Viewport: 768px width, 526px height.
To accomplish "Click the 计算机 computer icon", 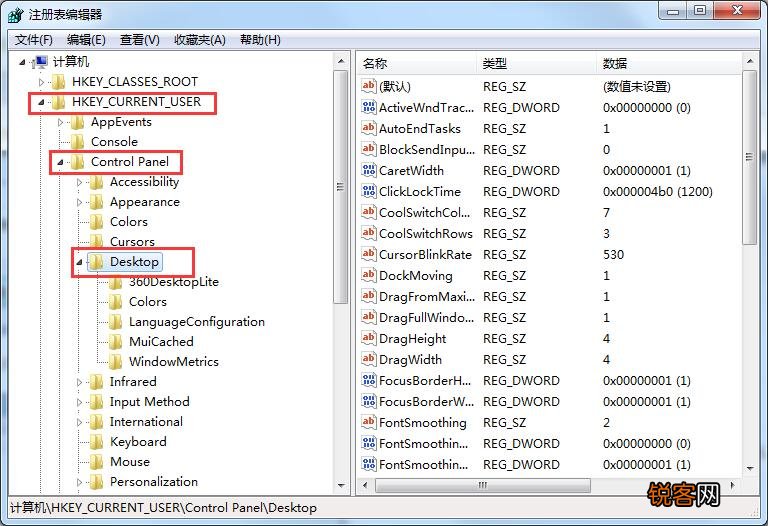I will click(40, 62).
